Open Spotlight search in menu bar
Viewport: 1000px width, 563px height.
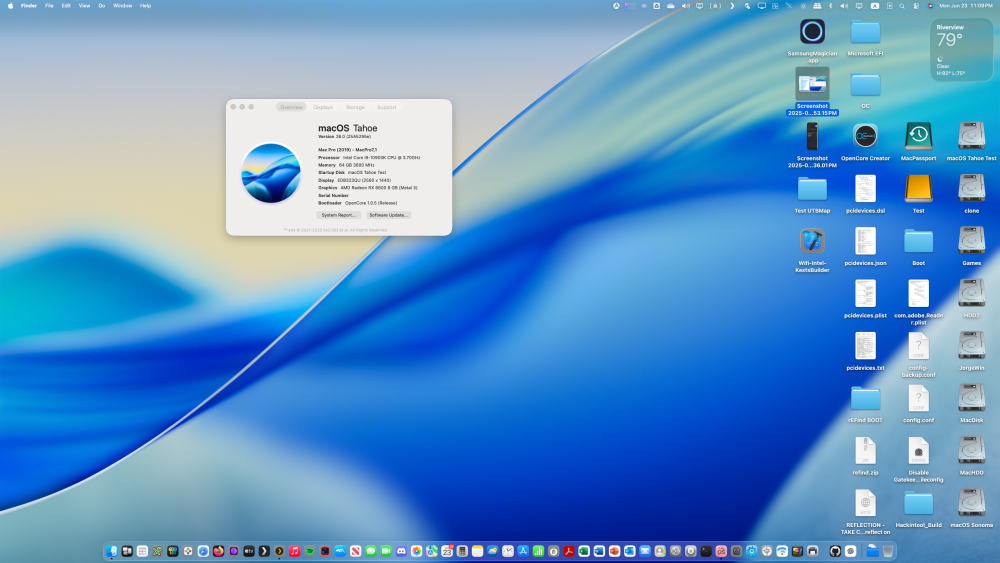[x=902, y=6]
